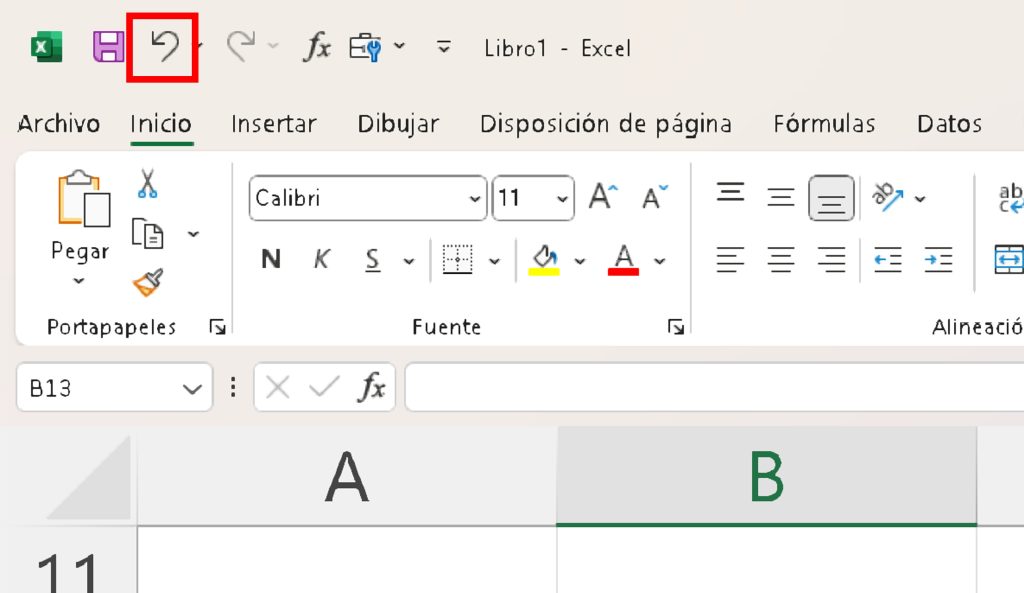Click the Undo arrow in quick access toolbar
The image size is (1024, 593).
(163, 47)
